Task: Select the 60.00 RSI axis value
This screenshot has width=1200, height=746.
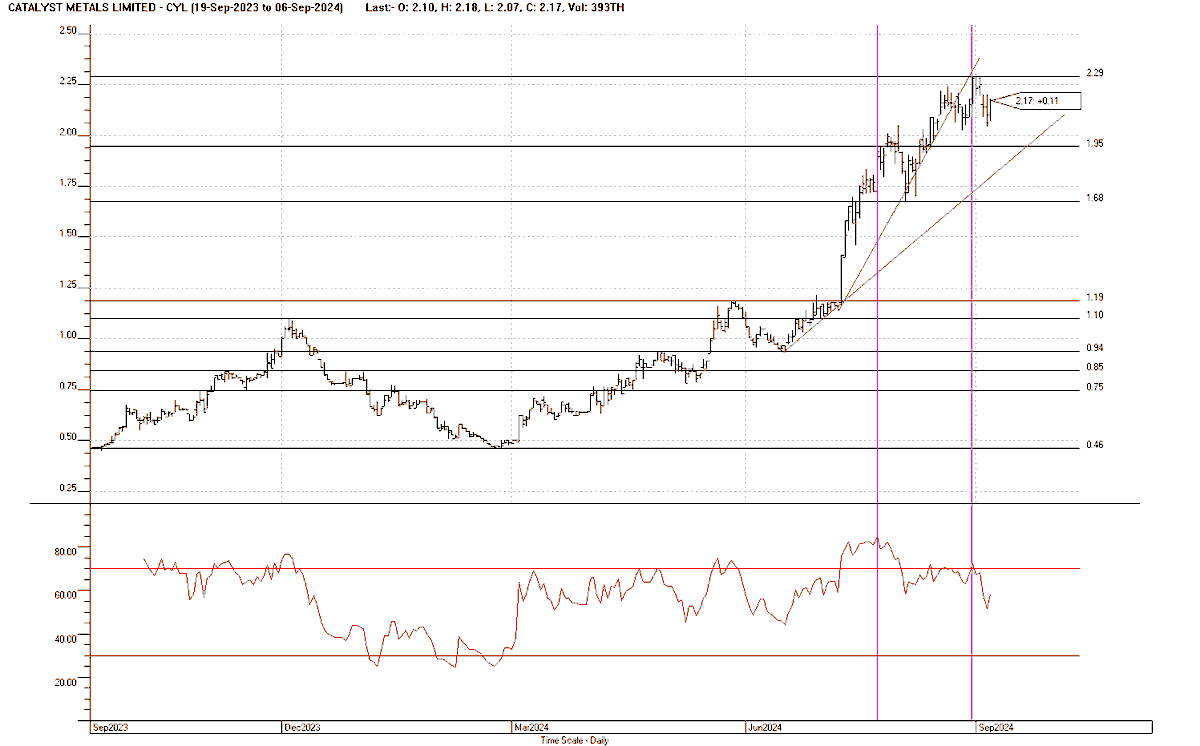Action: (66, 595)
